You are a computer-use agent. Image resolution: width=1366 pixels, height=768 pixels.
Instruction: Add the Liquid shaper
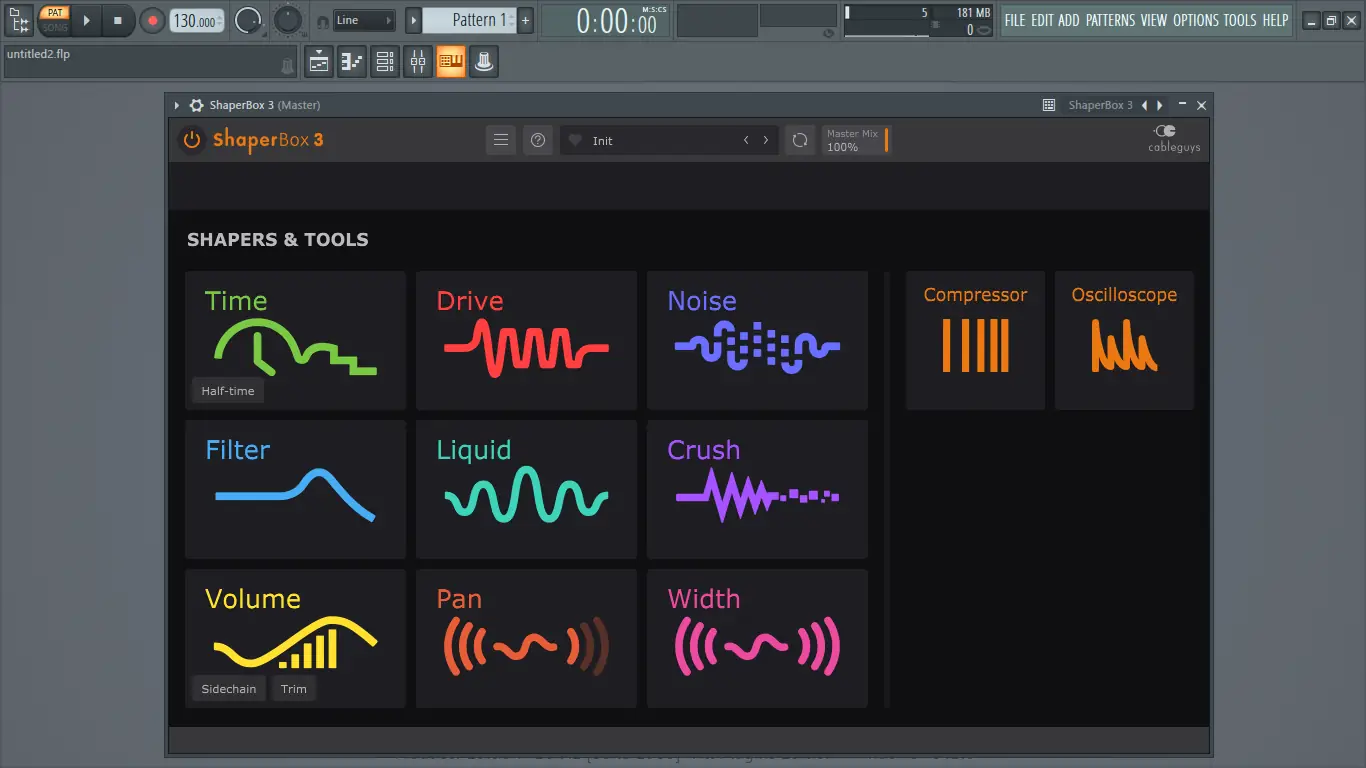[x=526, y=489]
